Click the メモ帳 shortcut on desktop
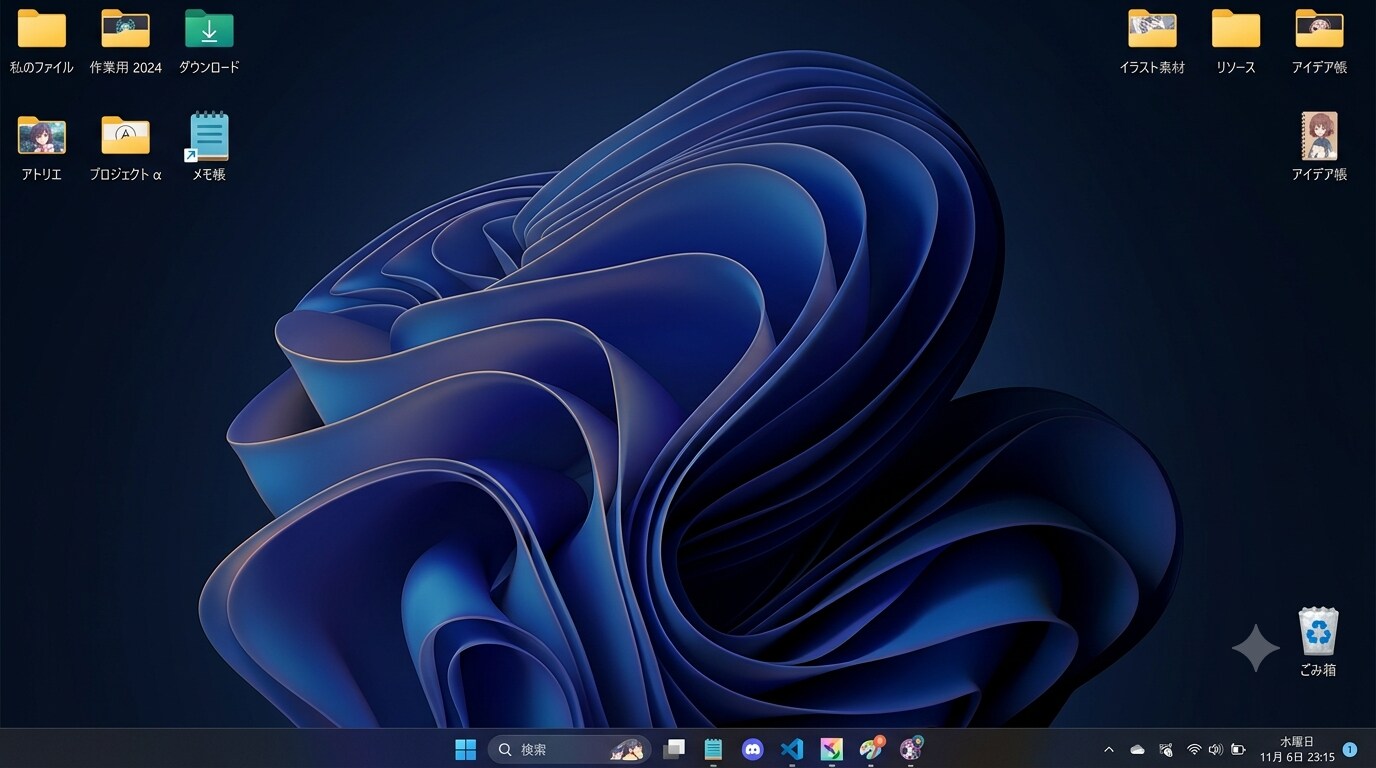Screen dimensions: 1376x768 coord(209,136)
